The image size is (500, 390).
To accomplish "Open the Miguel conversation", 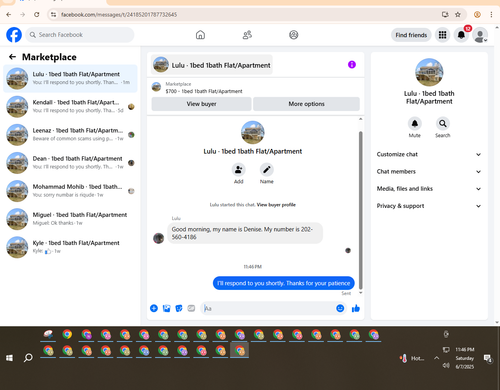I will [x=70, y=219].
